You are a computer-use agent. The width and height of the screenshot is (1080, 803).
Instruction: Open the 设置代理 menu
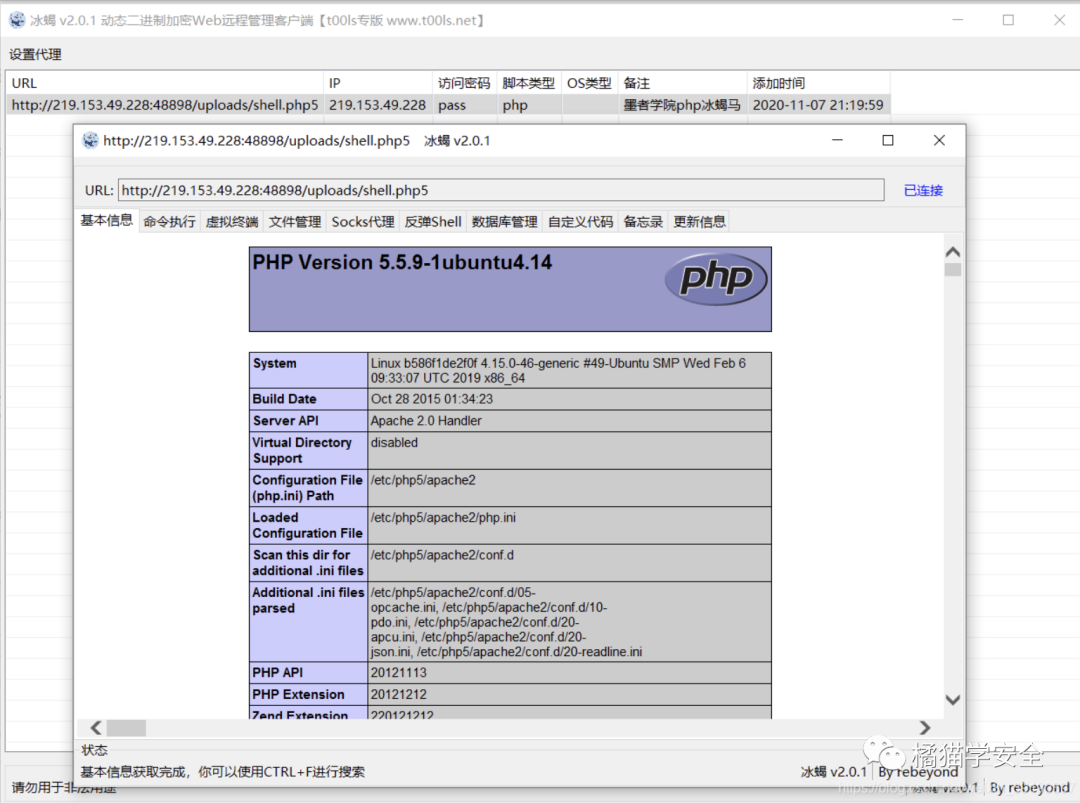point(35,54)
